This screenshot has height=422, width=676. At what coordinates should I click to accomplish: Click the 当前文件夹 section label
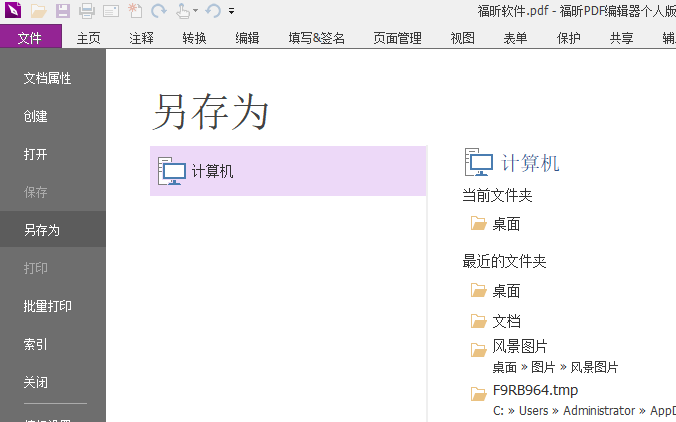497,195
